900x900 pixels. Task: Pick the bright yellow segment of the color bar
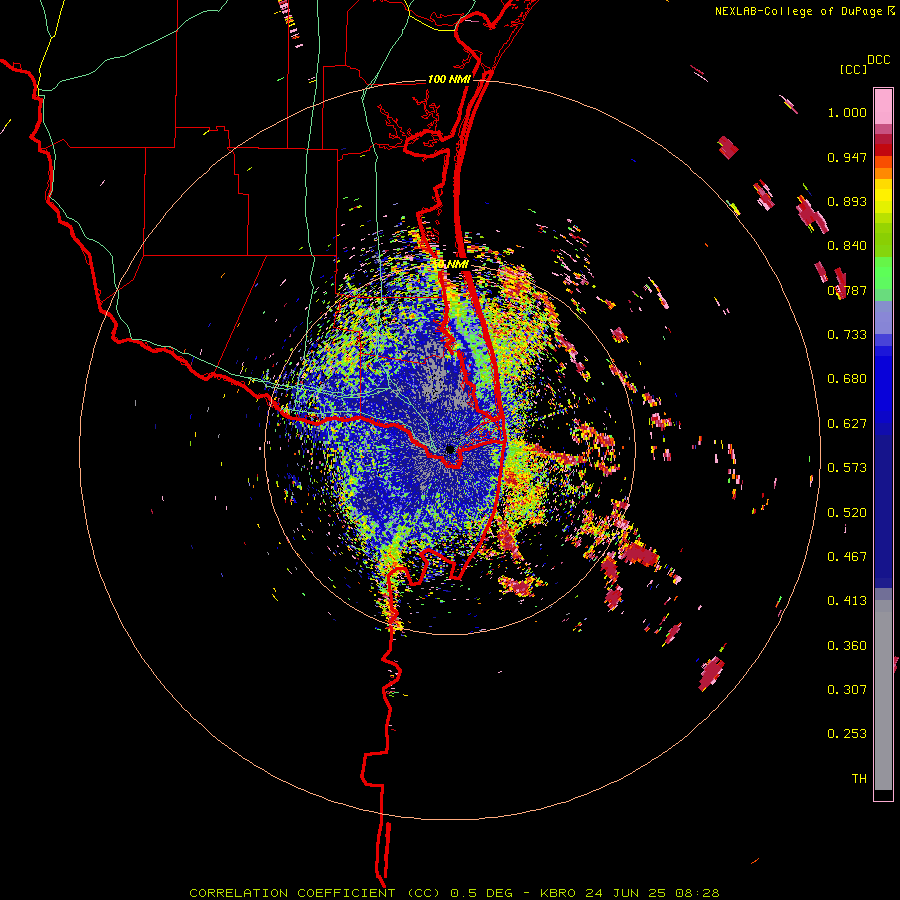click(x=883, y=196)
